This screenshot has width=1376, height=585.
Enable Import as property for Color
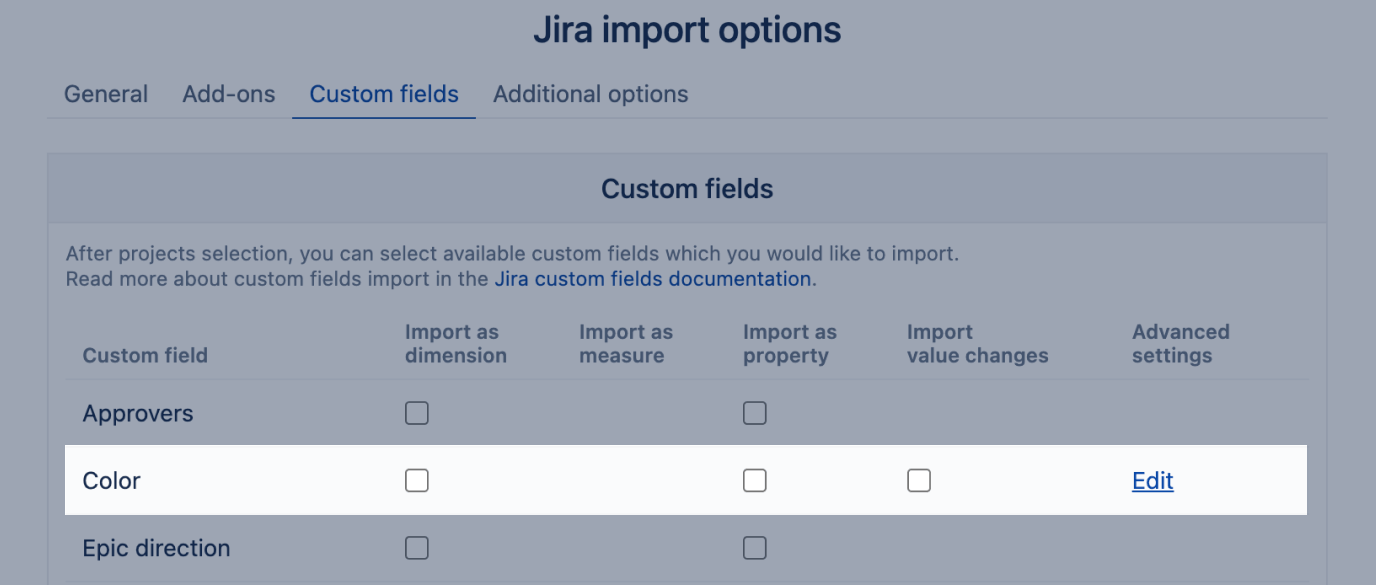click(755, 481)
